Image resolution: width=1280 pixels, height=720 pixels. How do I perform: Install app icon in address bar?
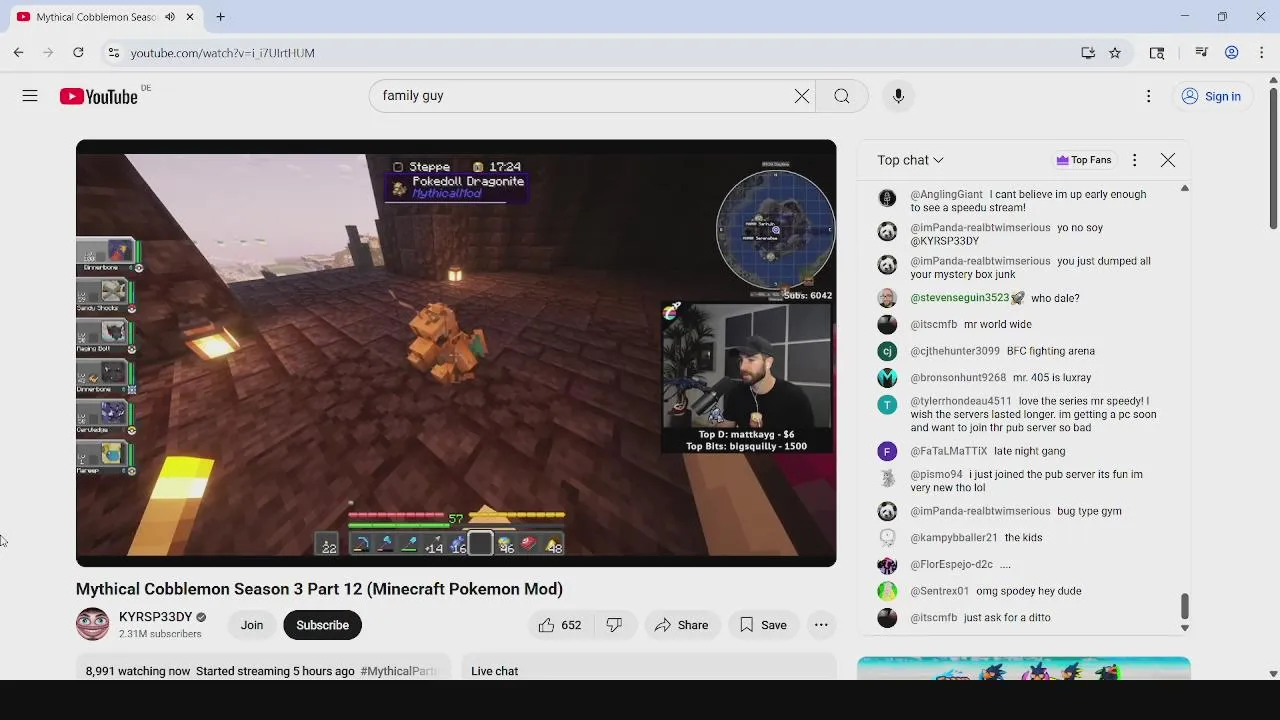(1088, 53)
